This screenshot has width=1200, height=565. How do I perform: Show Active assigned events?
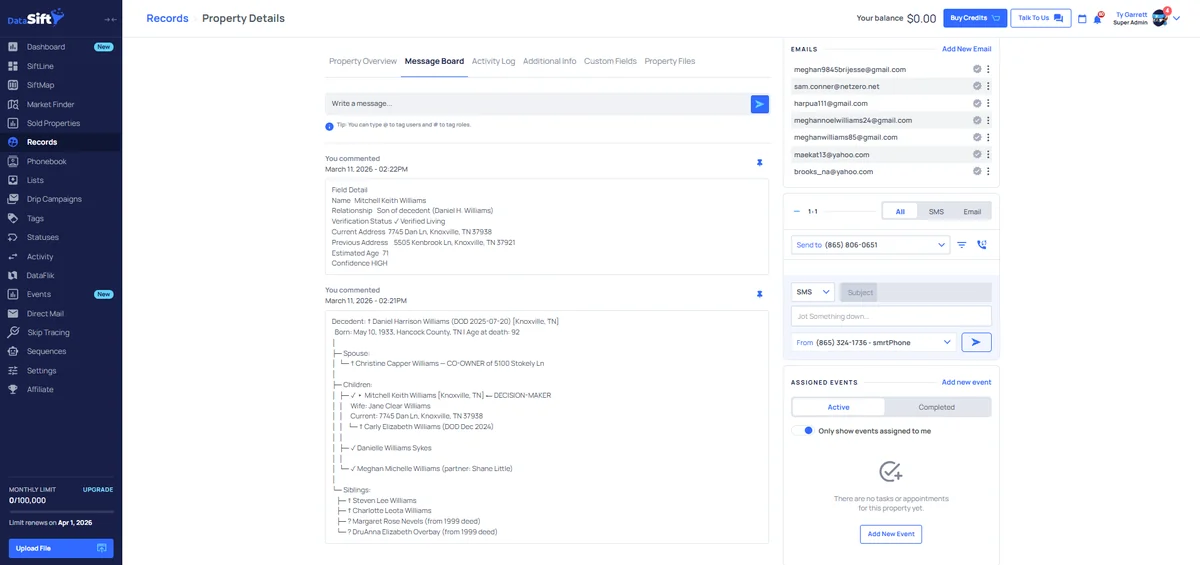click(x=838, y=407)
